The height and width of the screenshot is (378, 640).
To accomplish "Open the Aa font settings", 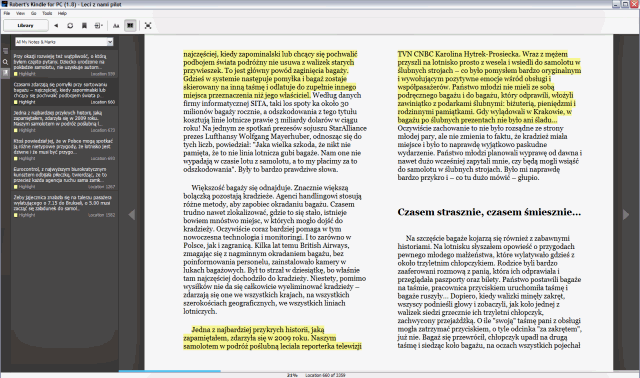I will tap(116, 25).
